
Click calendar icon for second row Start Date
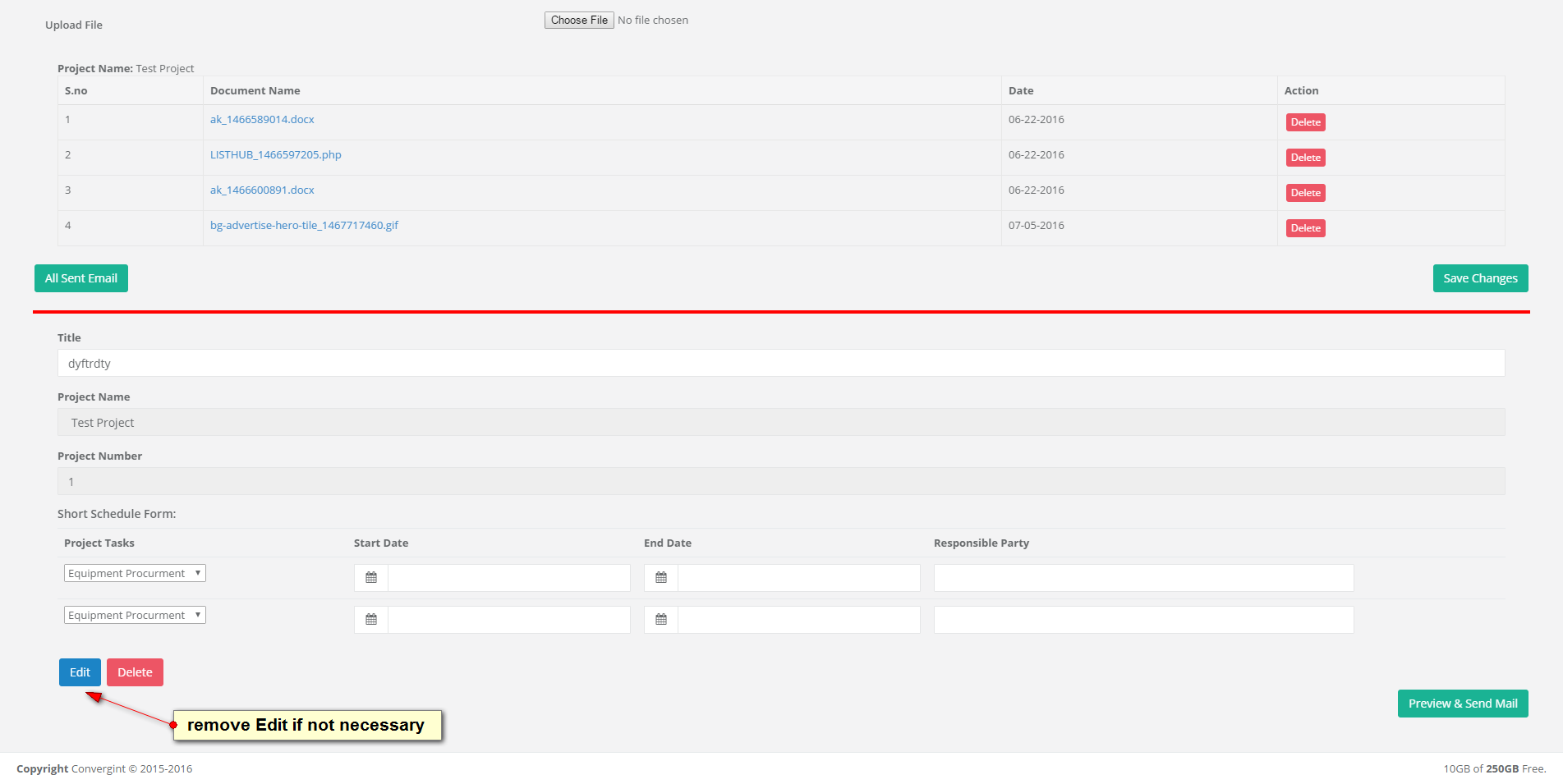click(371, 620)
